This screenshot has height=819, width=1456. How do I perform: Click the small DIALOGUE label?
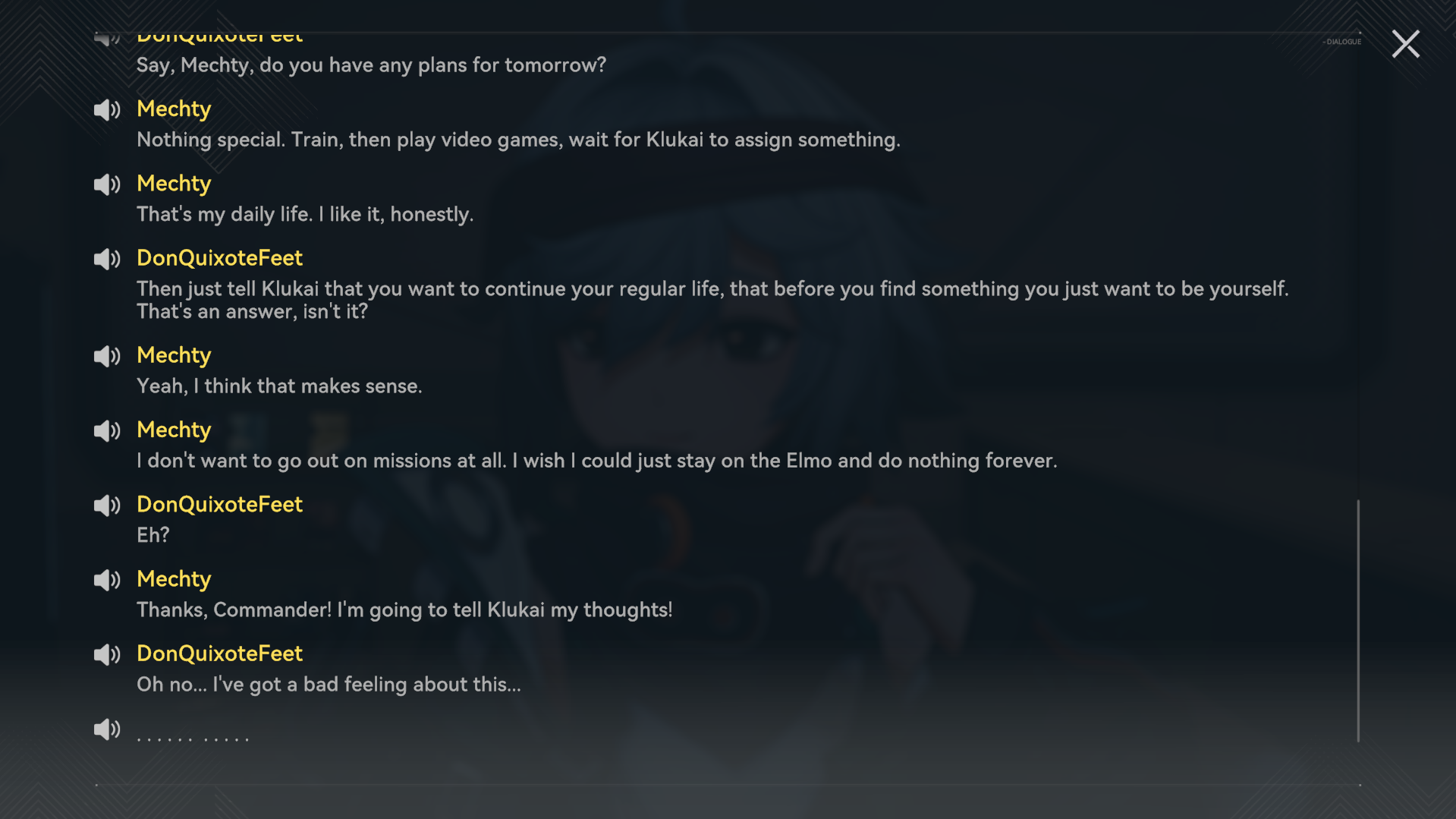pos(1342,42)
